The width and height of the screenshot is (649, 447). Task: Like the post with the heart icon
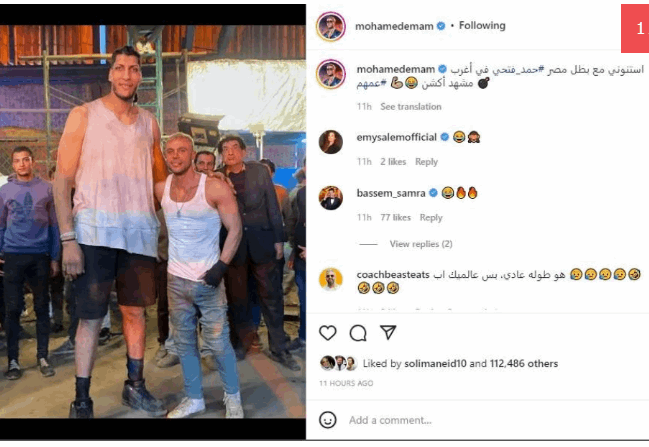[x=328, y=333]
